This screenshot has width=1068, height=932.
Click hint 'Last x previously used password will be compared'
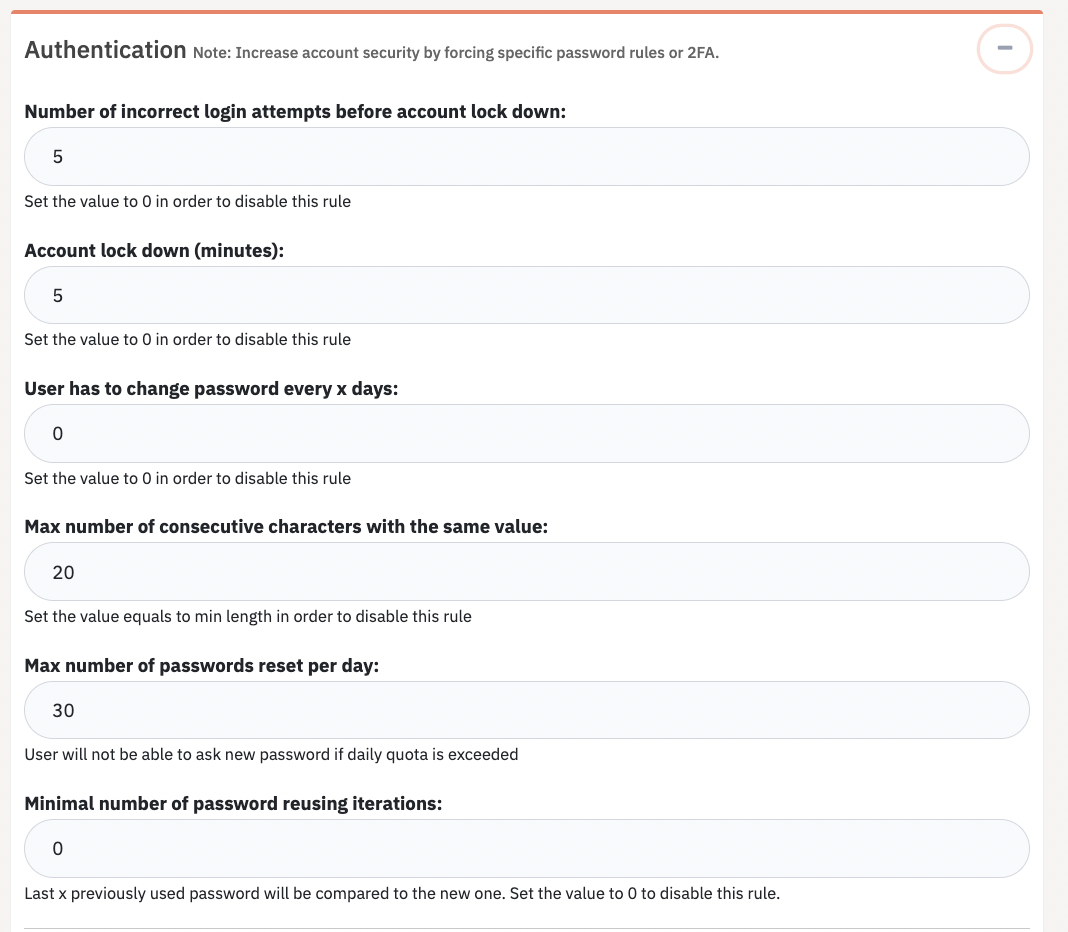(402, 893)
